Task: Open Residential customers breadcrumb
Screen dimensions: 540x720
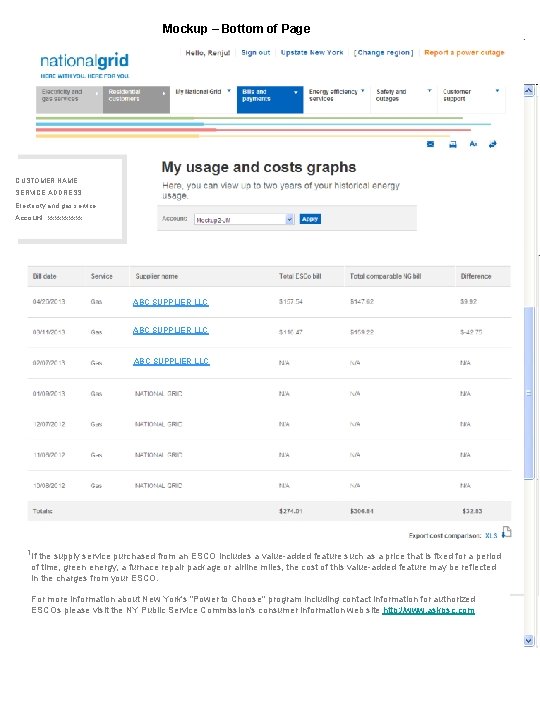Action: (x=136, y=99)
